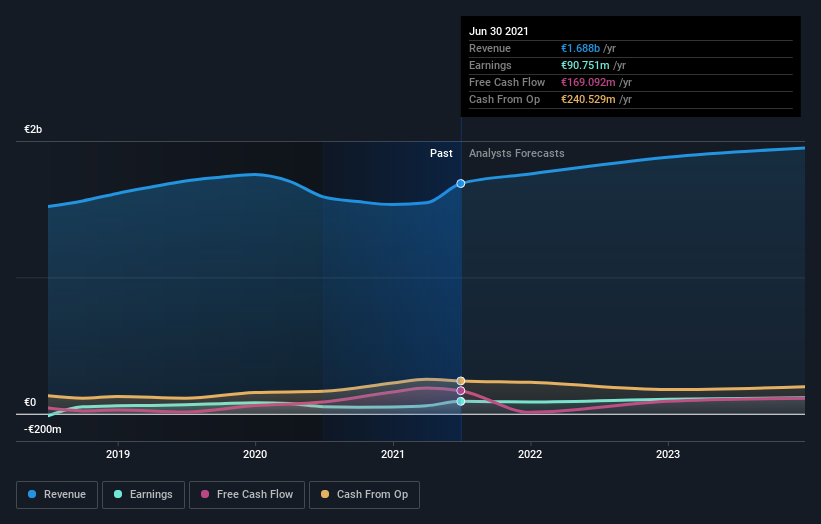821x524 pixels.
Task: Click the 2022 x-axis label
Action: click(530, 454)
